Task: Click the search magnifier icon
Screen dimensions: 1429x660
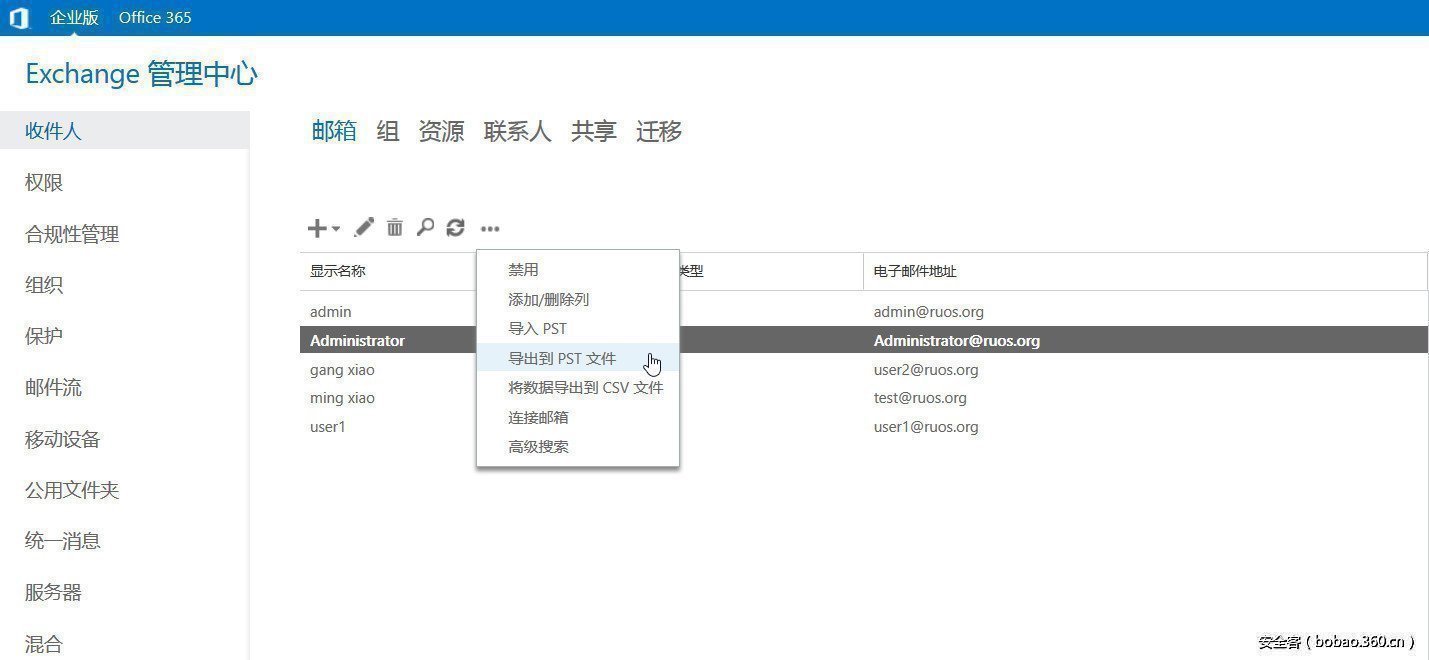Action: pyautogui.click(x=425, y=228)
